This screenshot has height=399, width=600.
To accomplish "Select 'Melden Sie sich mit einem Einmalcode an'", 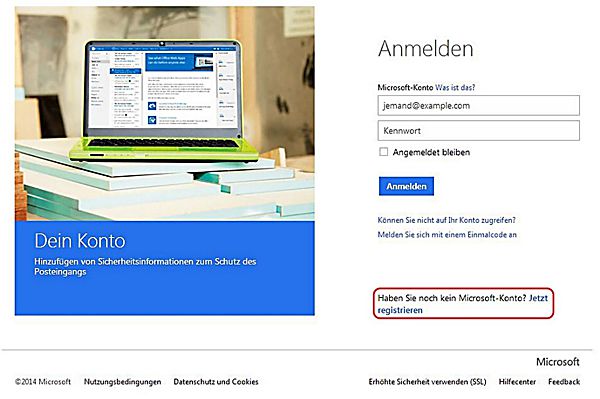I will [447, 235].
